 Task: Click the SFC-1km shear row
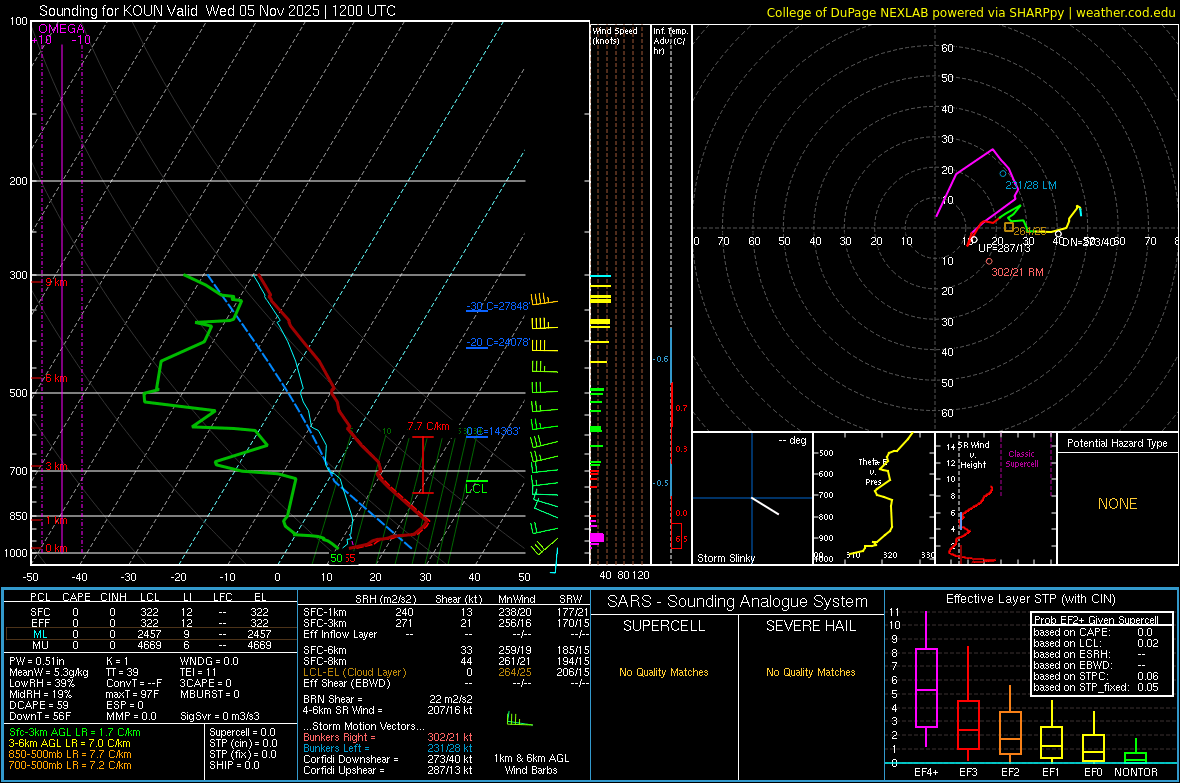[x=446, y=612]
